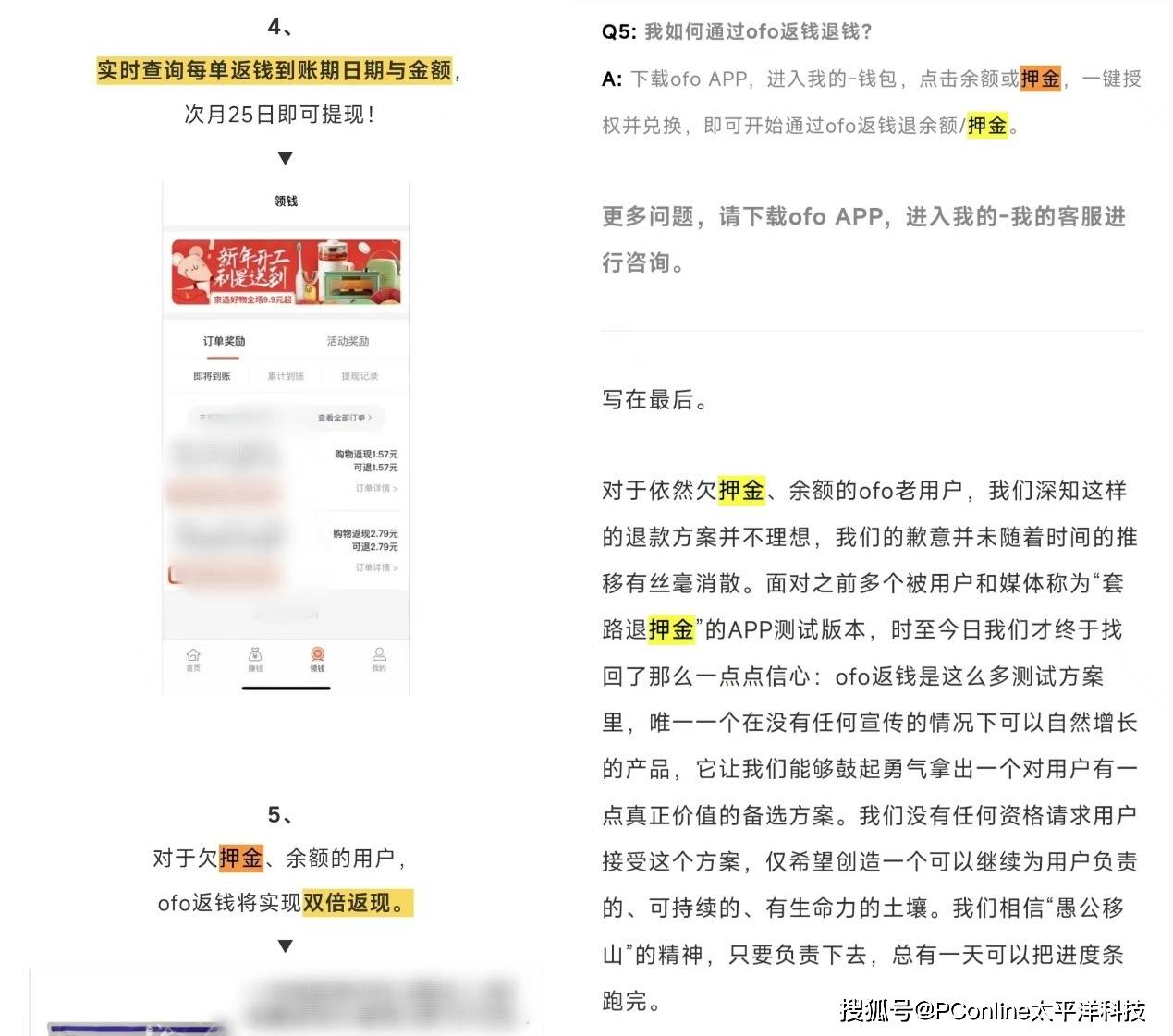Click the final text 跑完。
Screen dimensions: 1173x1036
click(631, 1000)
